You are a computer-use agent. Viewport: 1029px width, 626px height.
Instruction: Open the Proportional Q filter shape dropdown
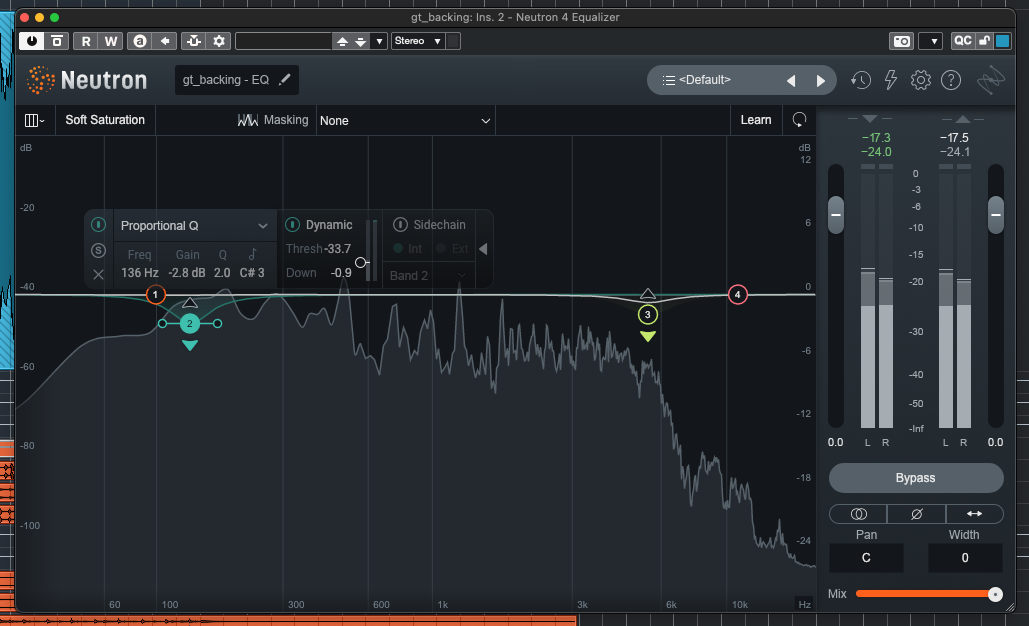194,226
